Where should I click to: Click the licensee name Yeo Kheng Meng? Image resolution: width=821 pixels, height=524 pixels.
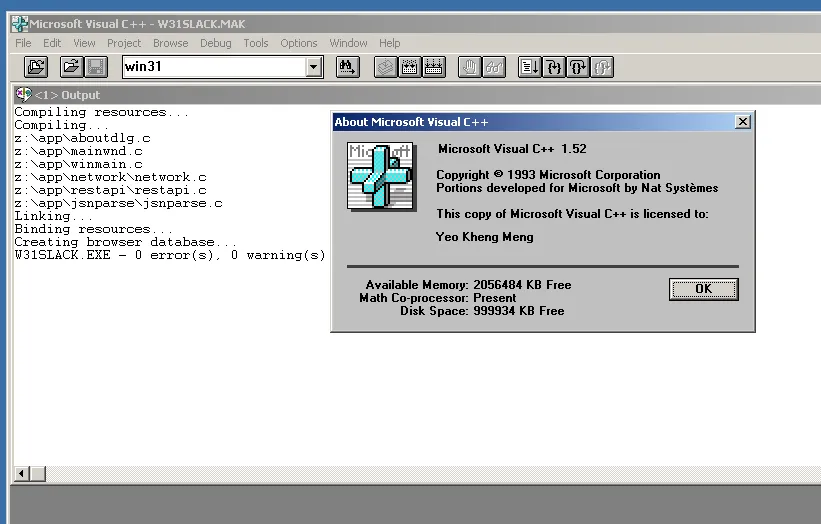(x=484, y=237)
